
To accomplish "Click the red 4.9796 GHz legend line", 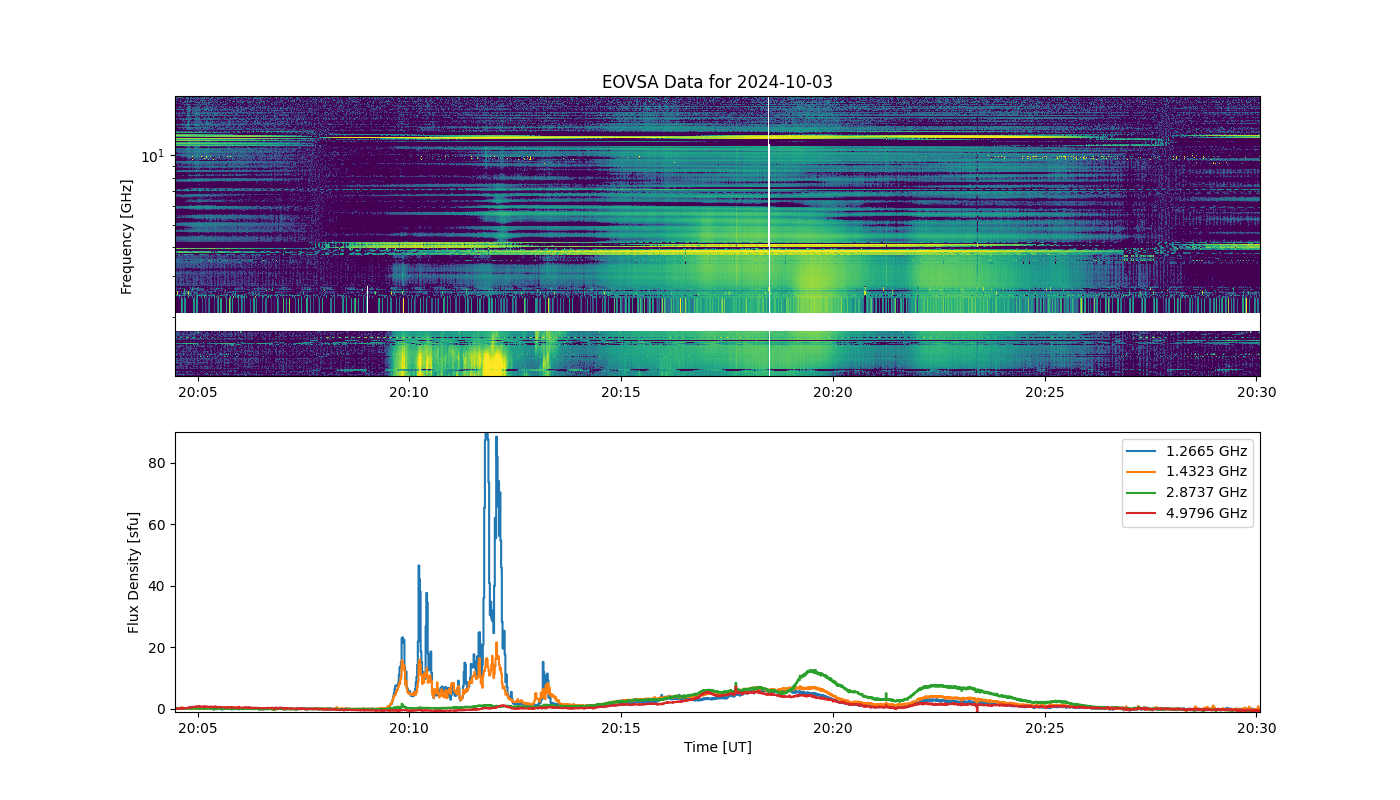I will pyautogui.click(x=1144, y=513).
